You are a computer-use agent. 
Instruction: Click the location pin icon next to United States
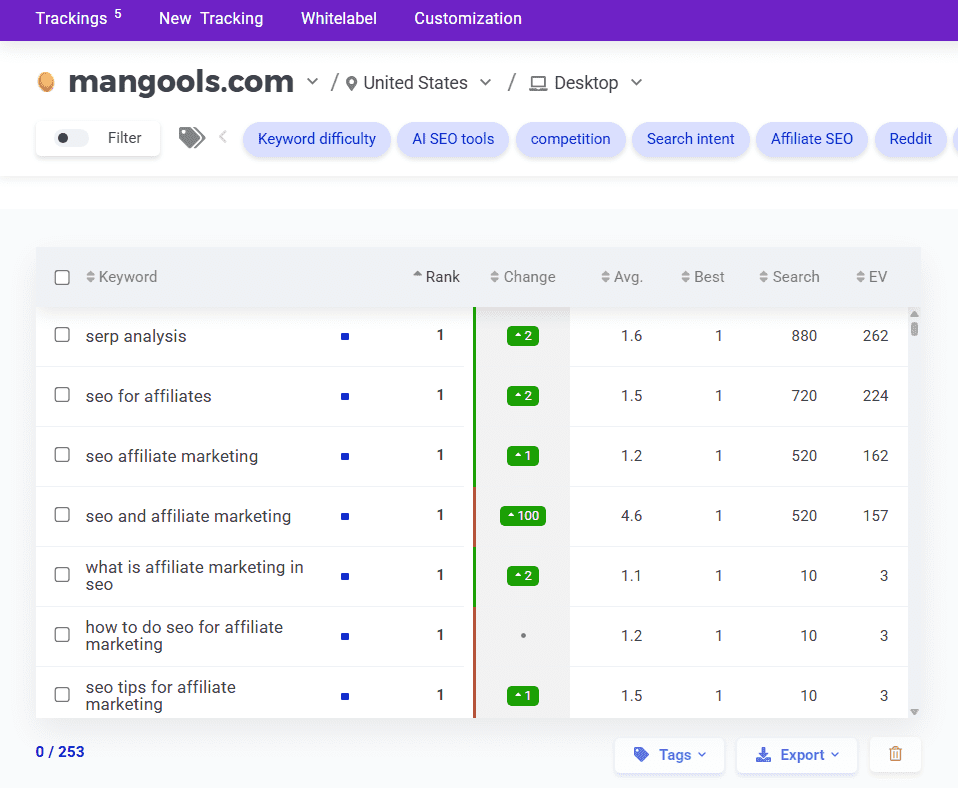351,83
